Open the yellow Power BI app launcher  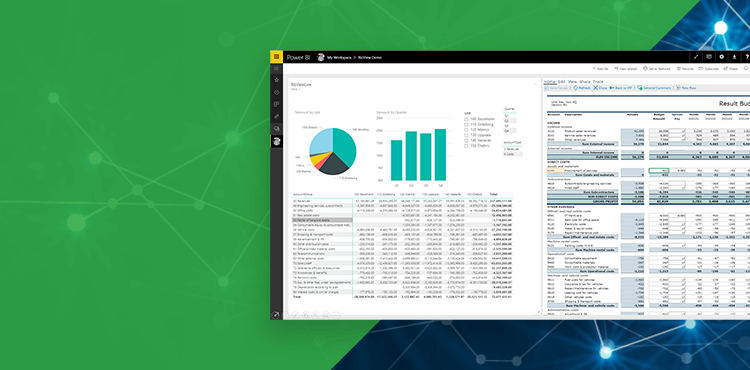[x=276, y=57]
